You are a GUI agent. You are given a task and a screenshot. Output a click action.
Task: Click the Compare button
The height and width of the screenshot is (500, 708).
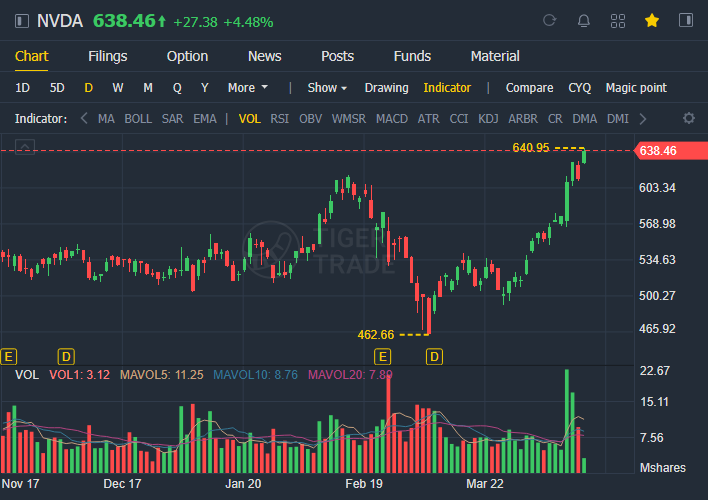(529, 88)
